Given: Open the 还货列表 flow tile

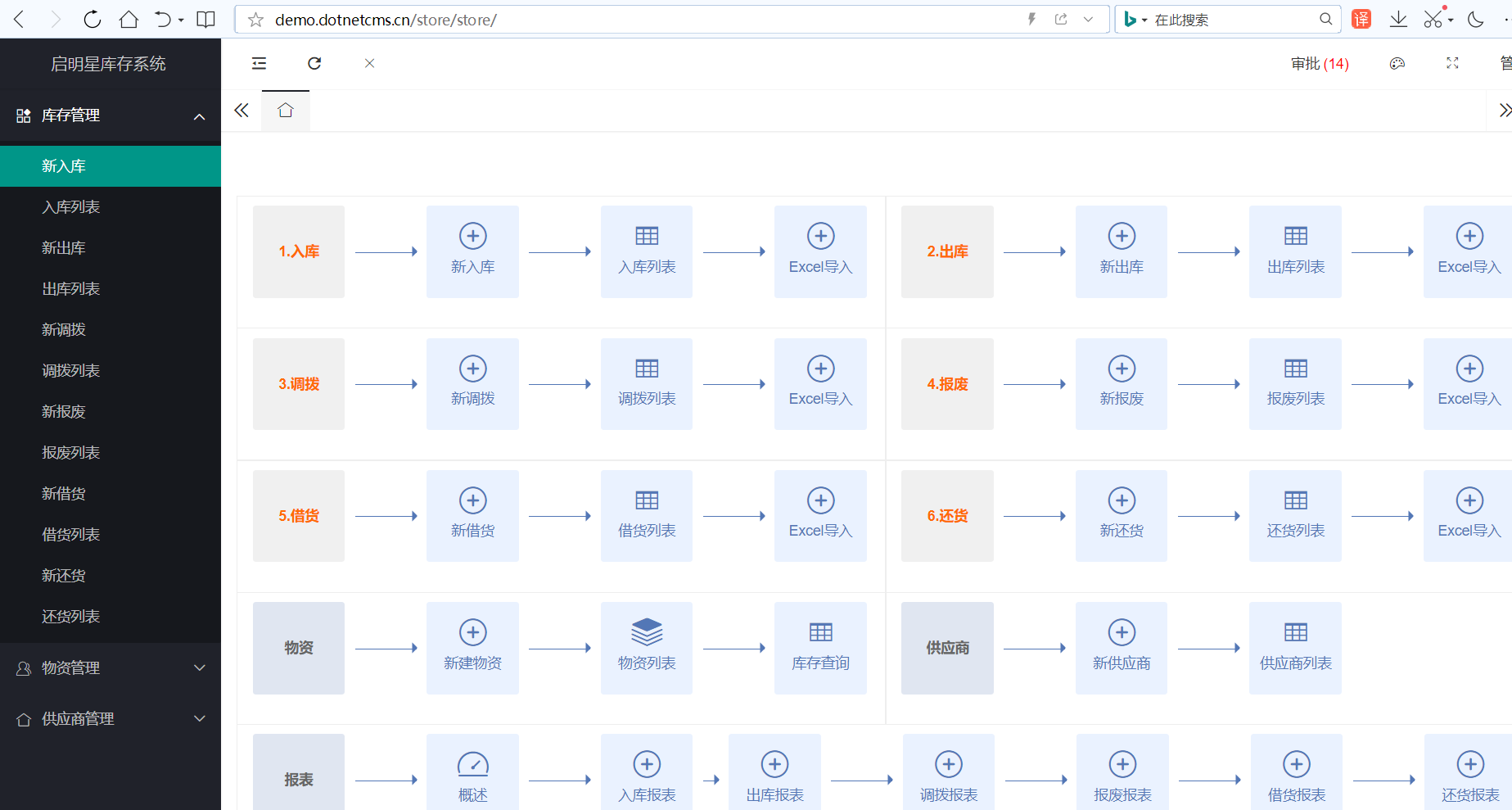Looking at the screenshot, I should pyautogui.click(x=1295, y=516).
